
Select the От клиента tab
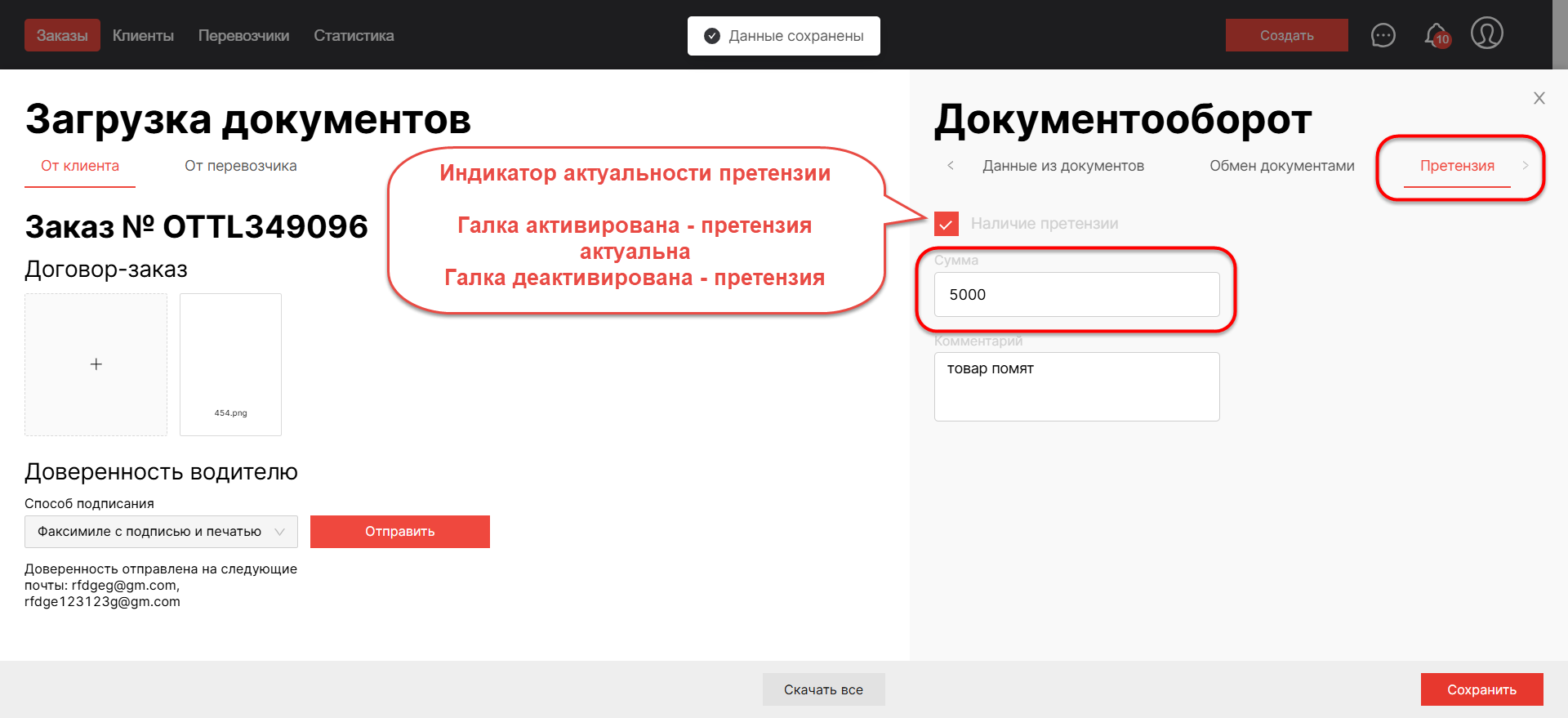80,166
